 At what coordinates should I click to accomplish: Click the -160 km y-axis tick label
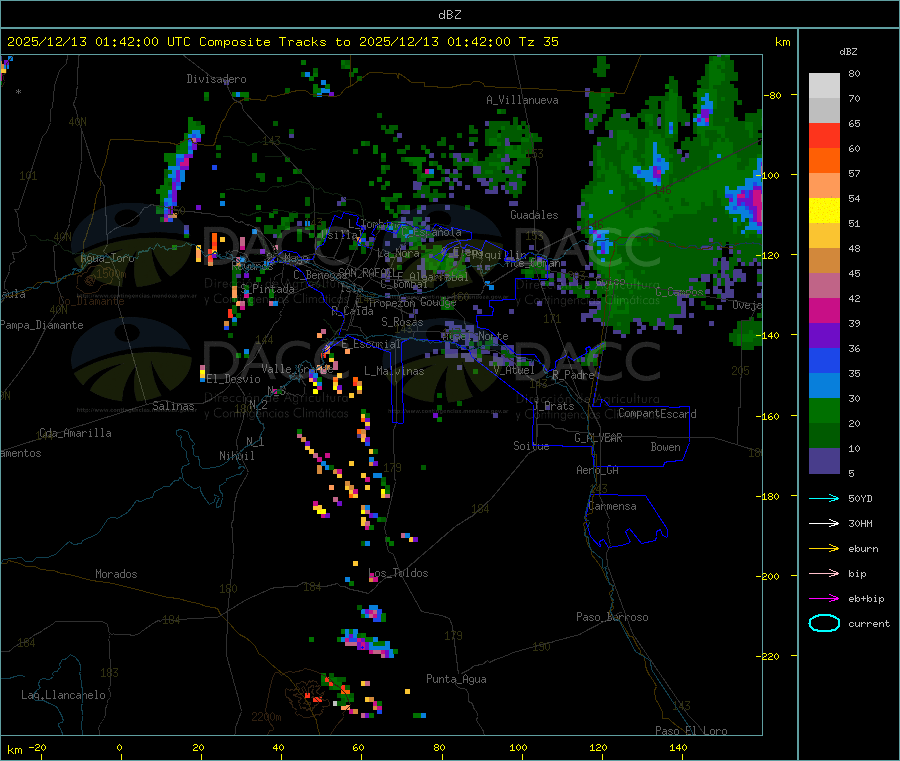point(770,416)
